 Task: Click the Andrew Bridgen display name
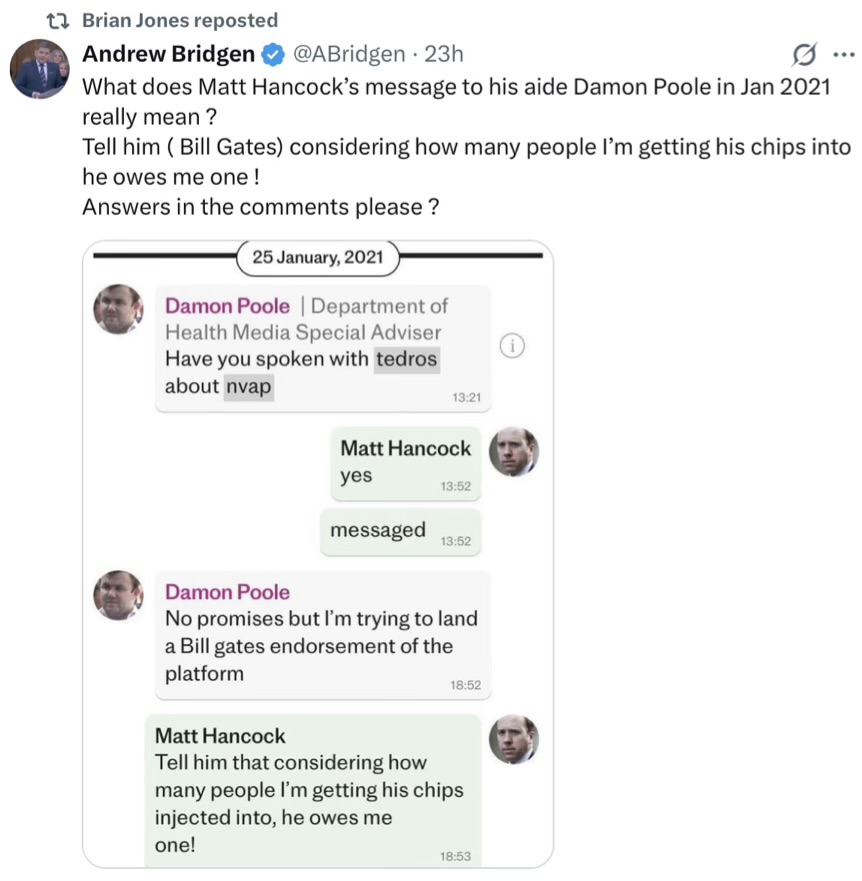(168, 54)
